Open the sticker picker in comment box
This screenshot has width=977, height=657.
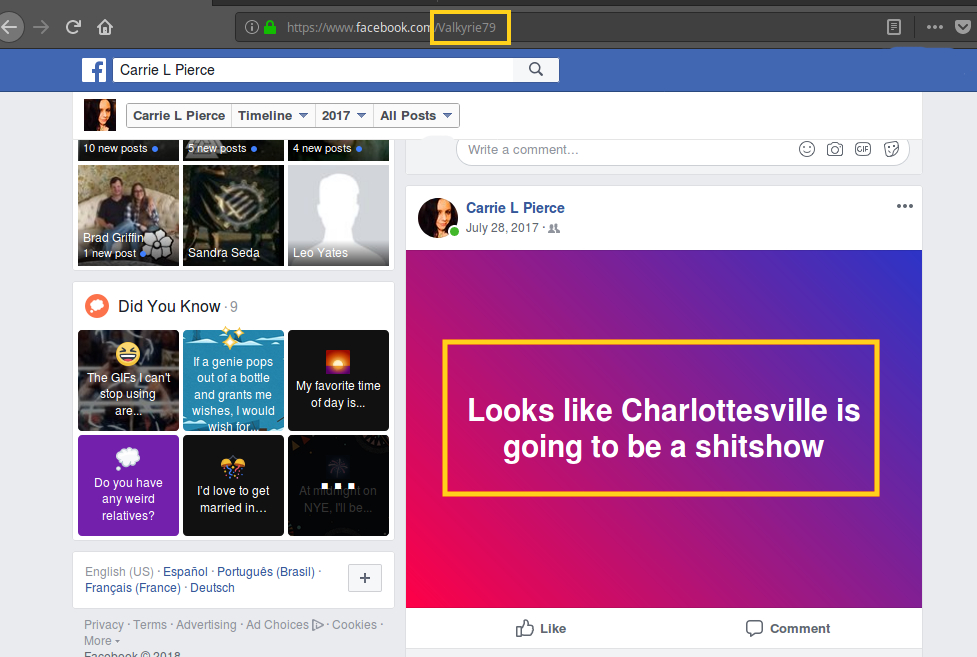(891, 149)
